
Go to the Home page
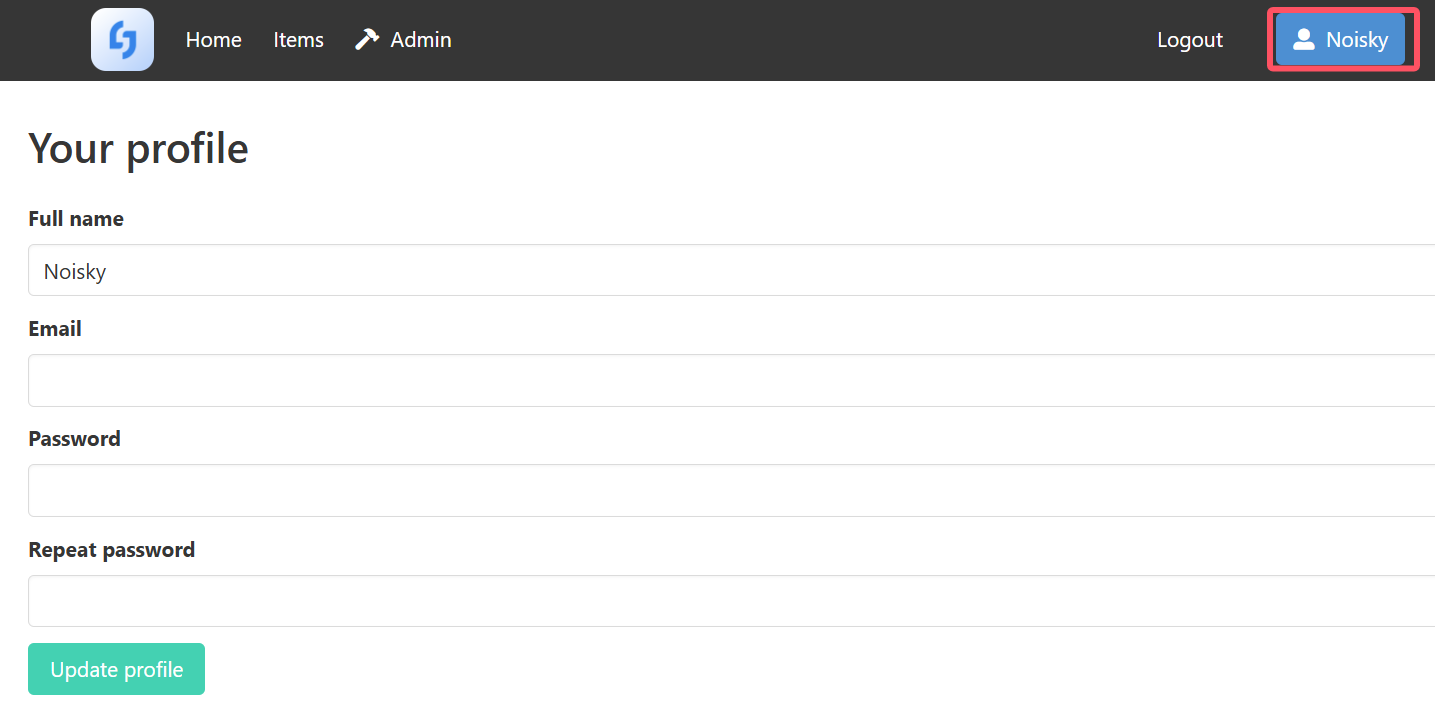pyautogui.click(x=214, y=40)
